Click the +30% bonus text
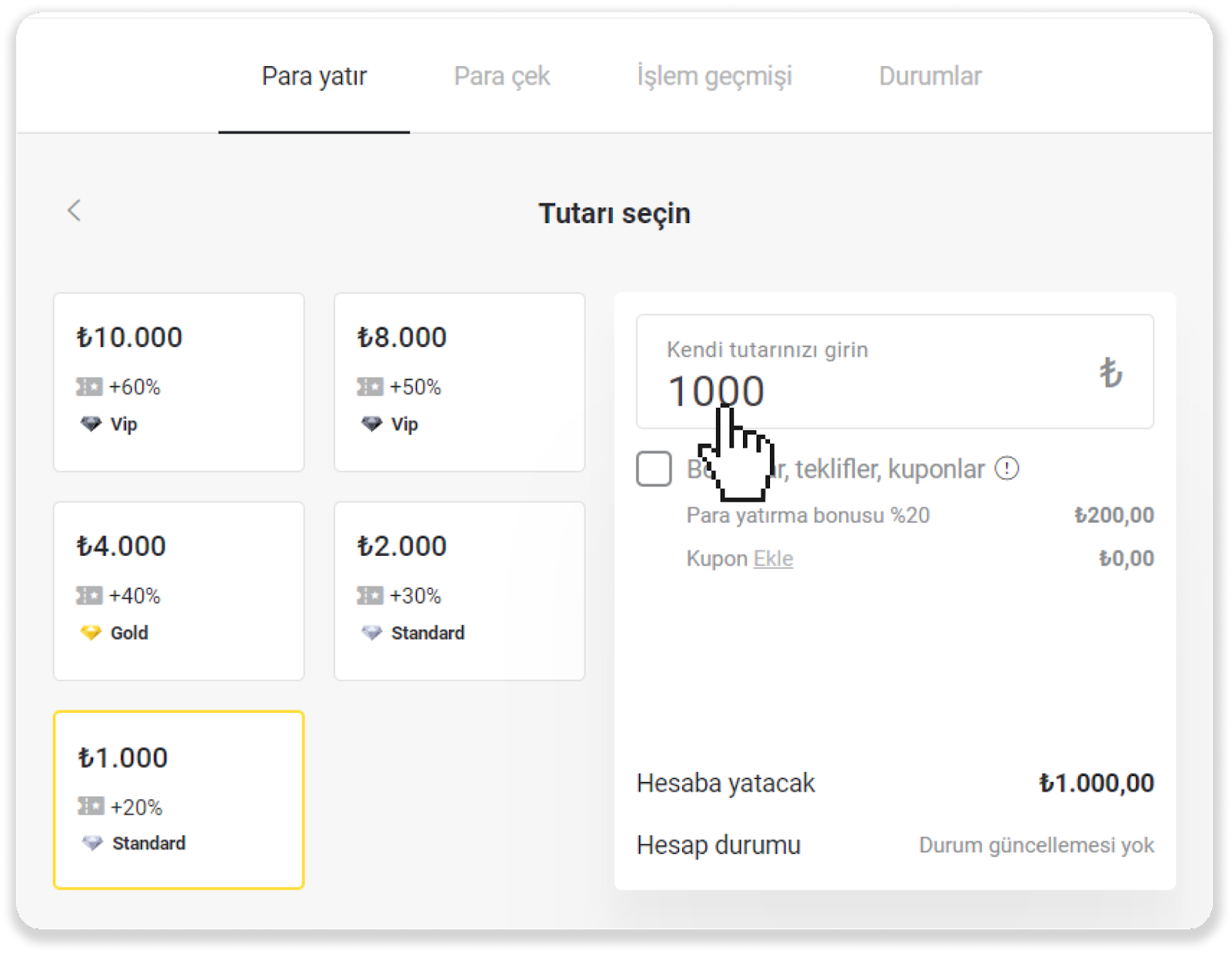This screenshot has height=953, width=1232. click(x=416, y=595)
